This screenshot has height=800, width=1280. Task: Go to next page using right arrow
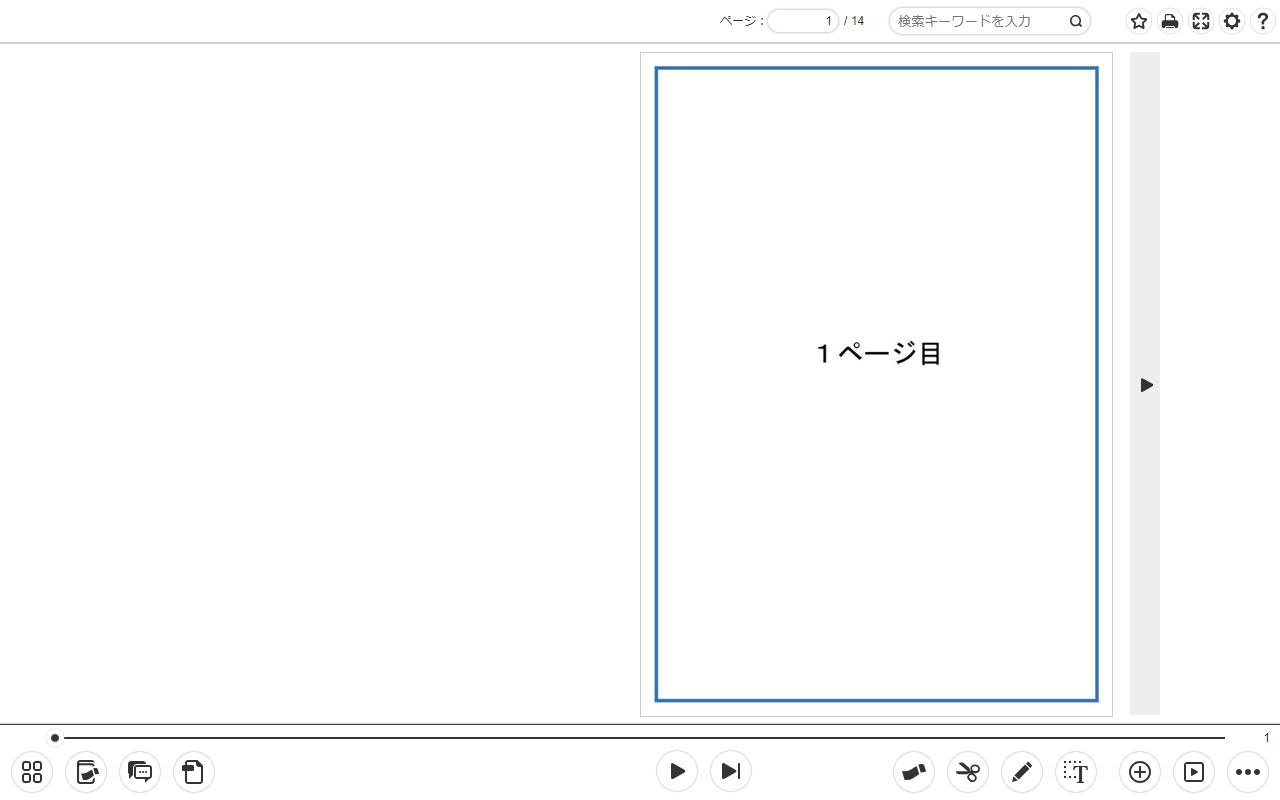click(1145, 385)
